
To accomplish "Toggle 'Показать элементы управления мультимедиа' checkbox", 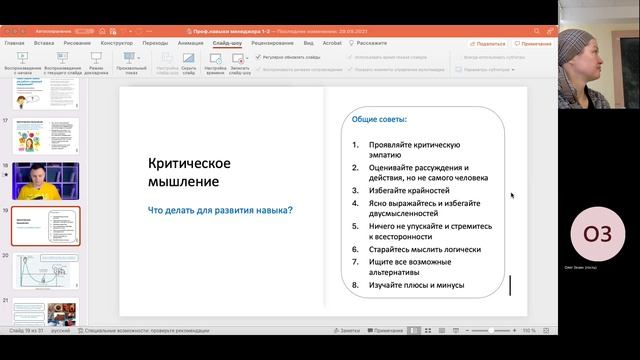I will pyautogui.click(x=350, y=69).
